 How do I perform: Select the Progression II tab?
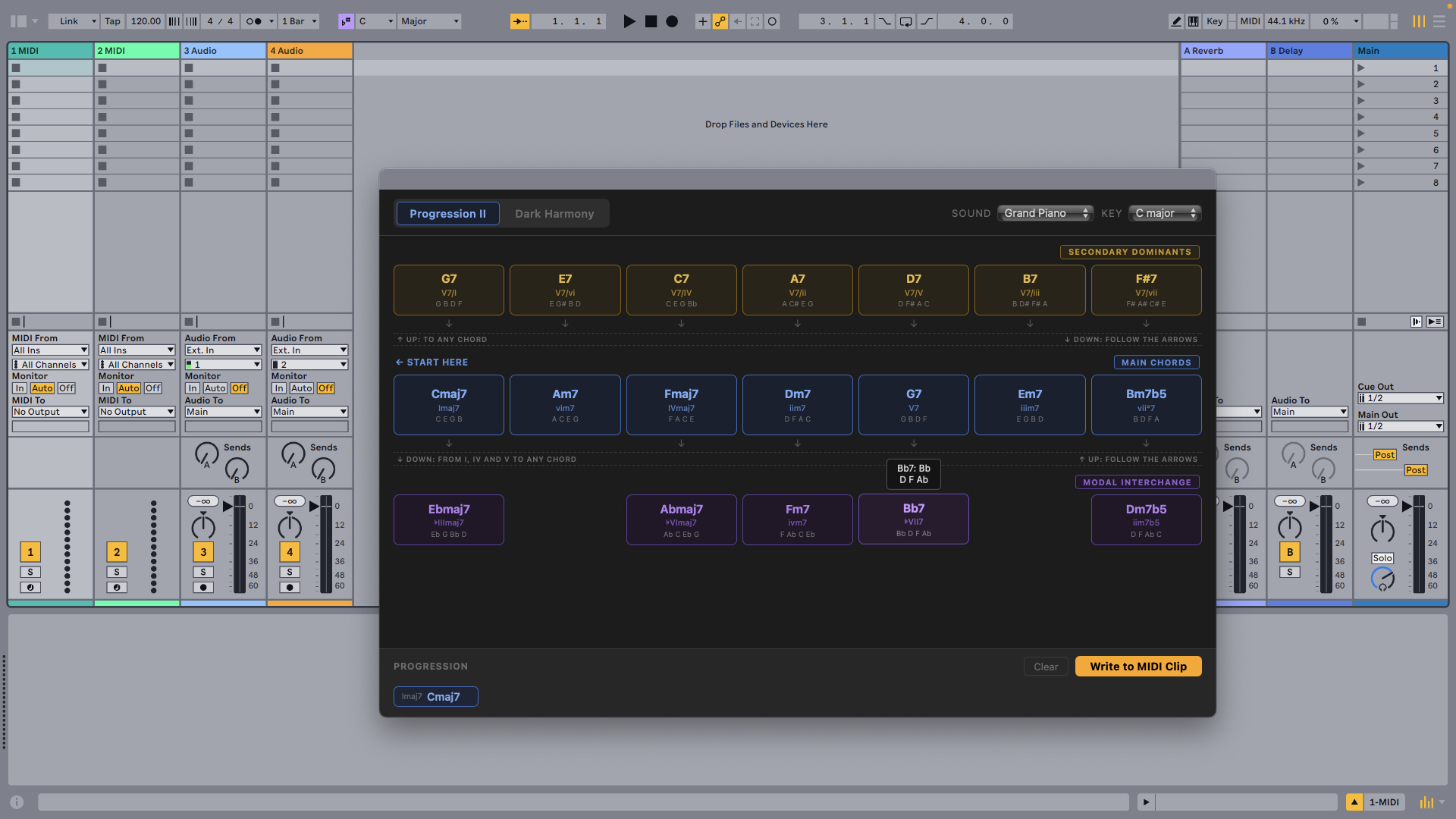pyautogui.click(x=447, y=214)
